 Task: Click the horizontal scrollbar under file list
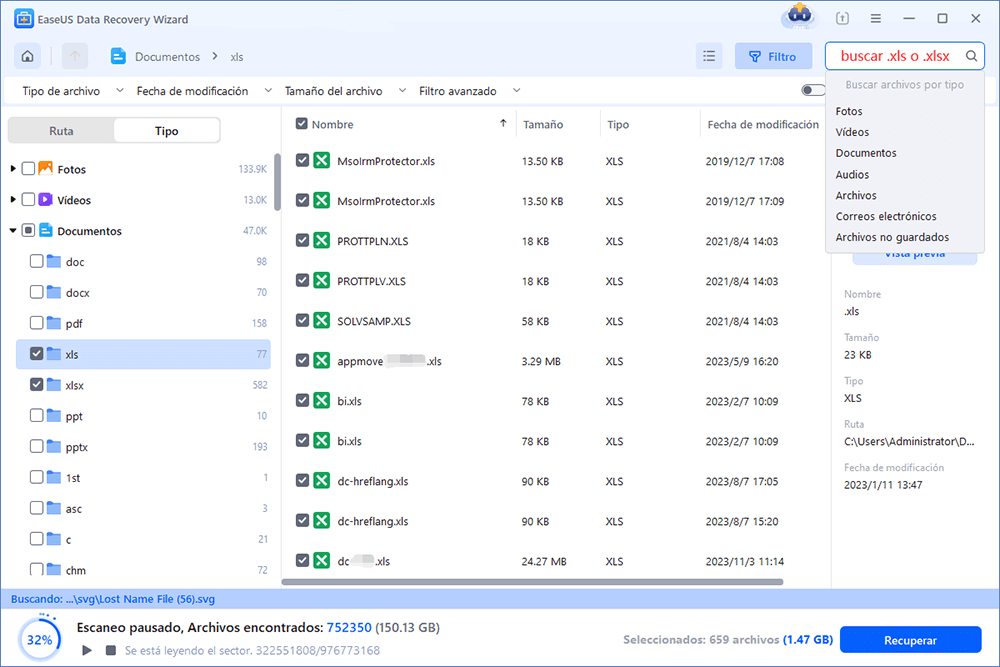click(532, 582)
